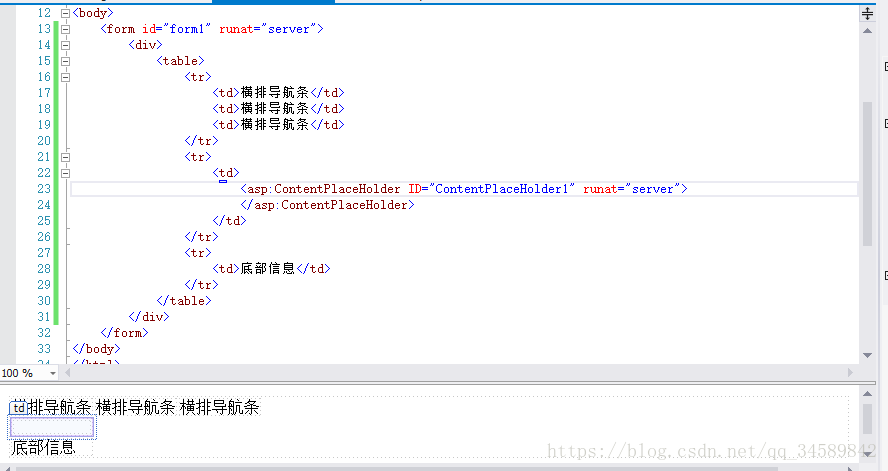Screen dimensions: 888x471
Task: Click the form id="form1" attribute
Action: pyautogui.click(x=176, y=29)
